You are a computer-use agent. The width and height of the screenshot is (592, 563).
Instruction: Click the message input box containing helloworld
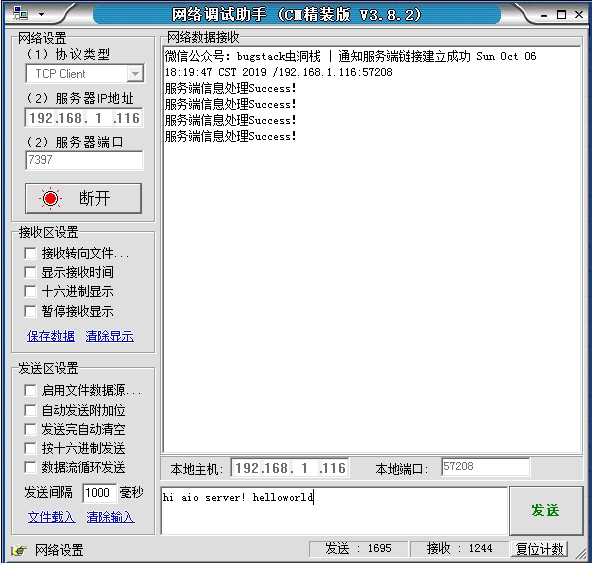(334, 511)
